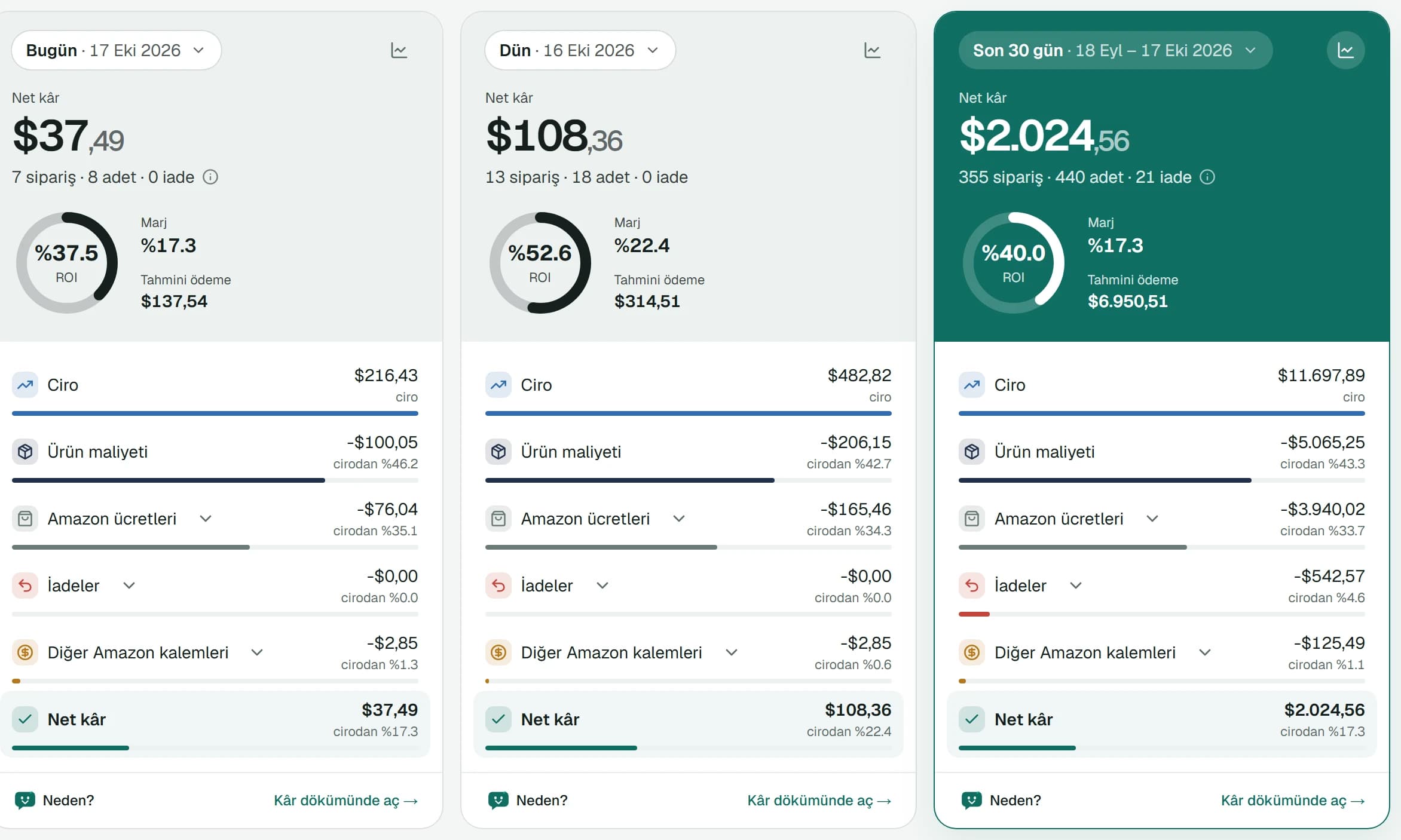Click İadeler return icon in Son 30 gün card
Image resolution: width=1401 pixels, height=840 pixels.
coord(972,585)
